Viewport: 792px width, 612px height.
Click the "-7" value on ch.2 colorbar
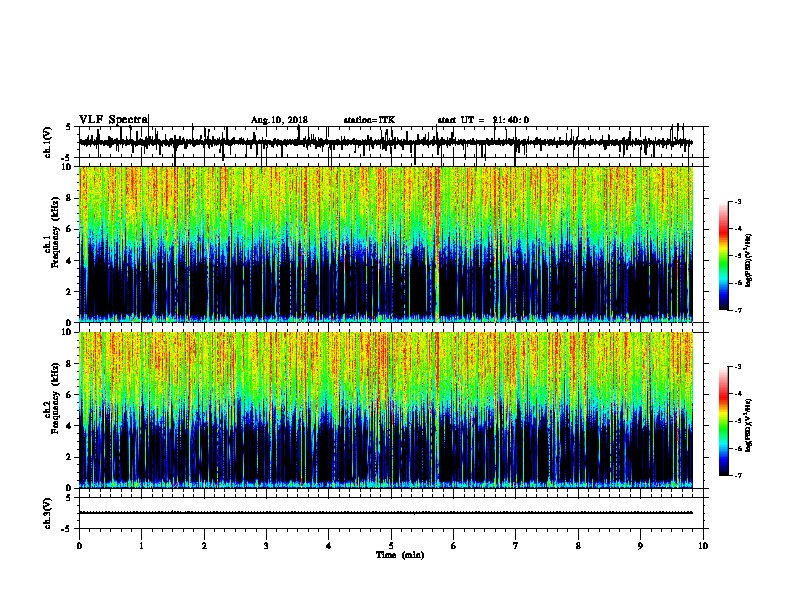pos(737,476)
